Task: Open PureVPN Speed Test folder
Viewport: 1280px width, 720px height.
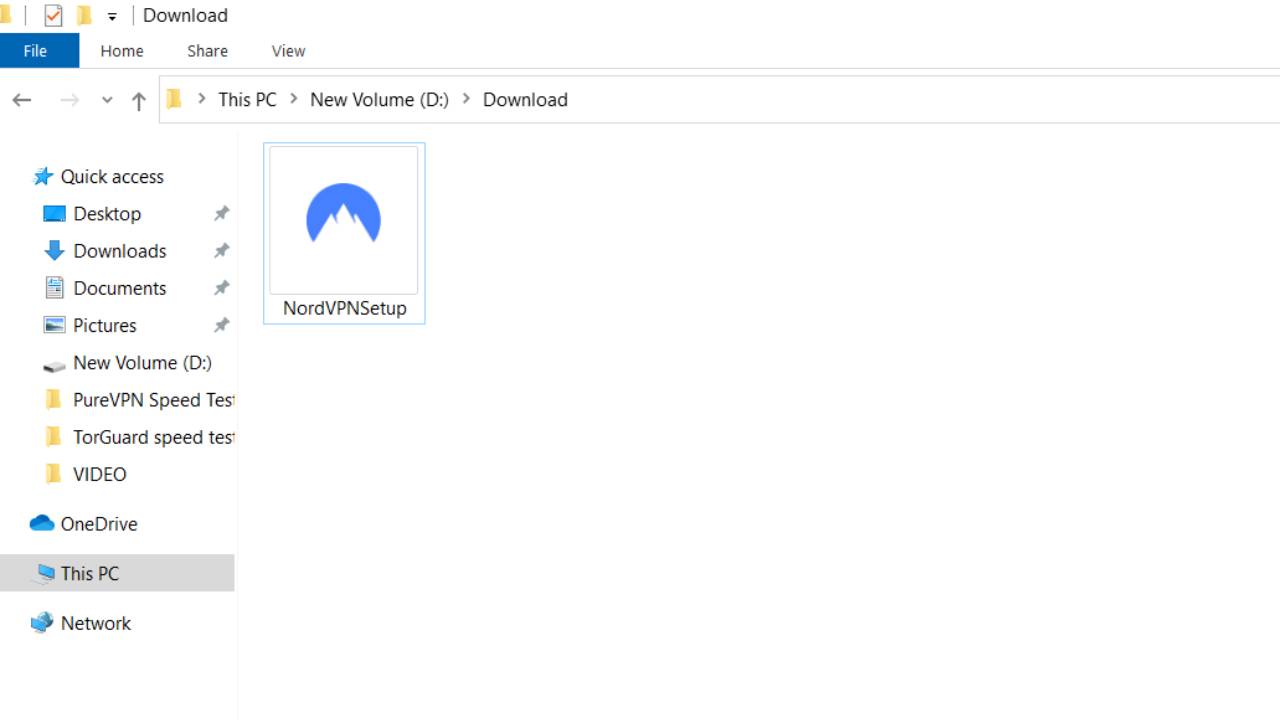Action: [153, 400]
